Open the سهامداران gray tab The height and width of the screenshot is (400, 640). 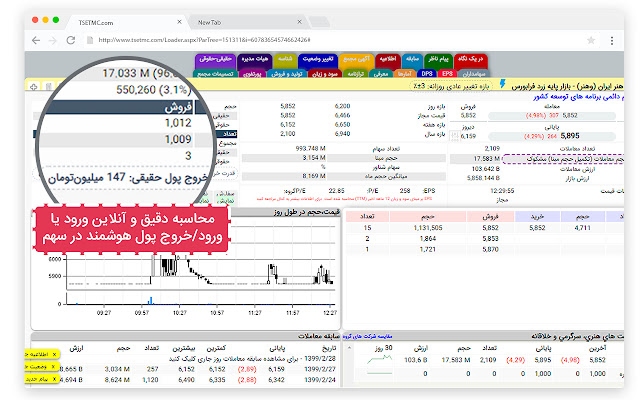pos(473,74)
